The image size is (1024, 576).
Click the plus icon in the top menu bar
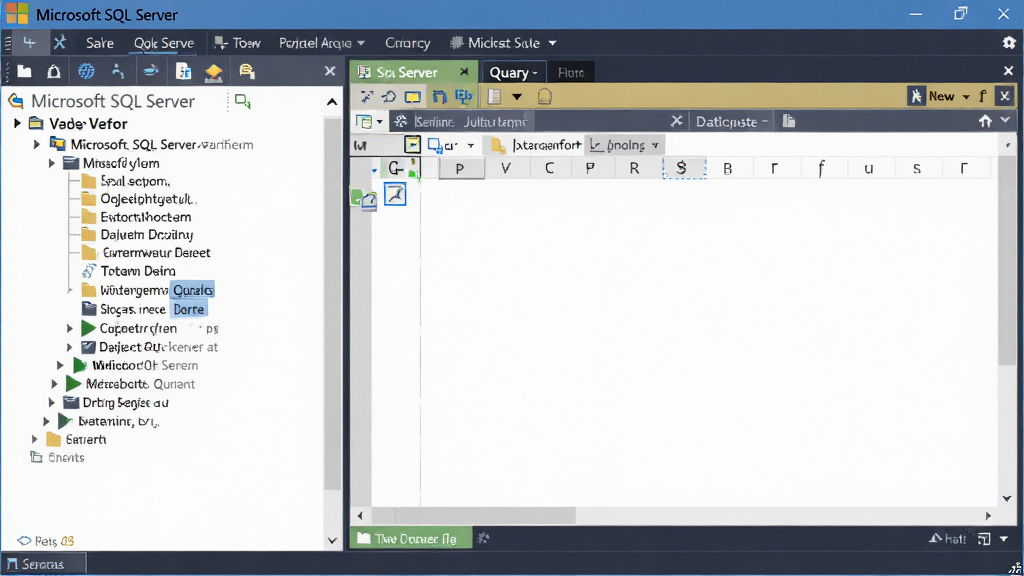[x=29, y=42]
